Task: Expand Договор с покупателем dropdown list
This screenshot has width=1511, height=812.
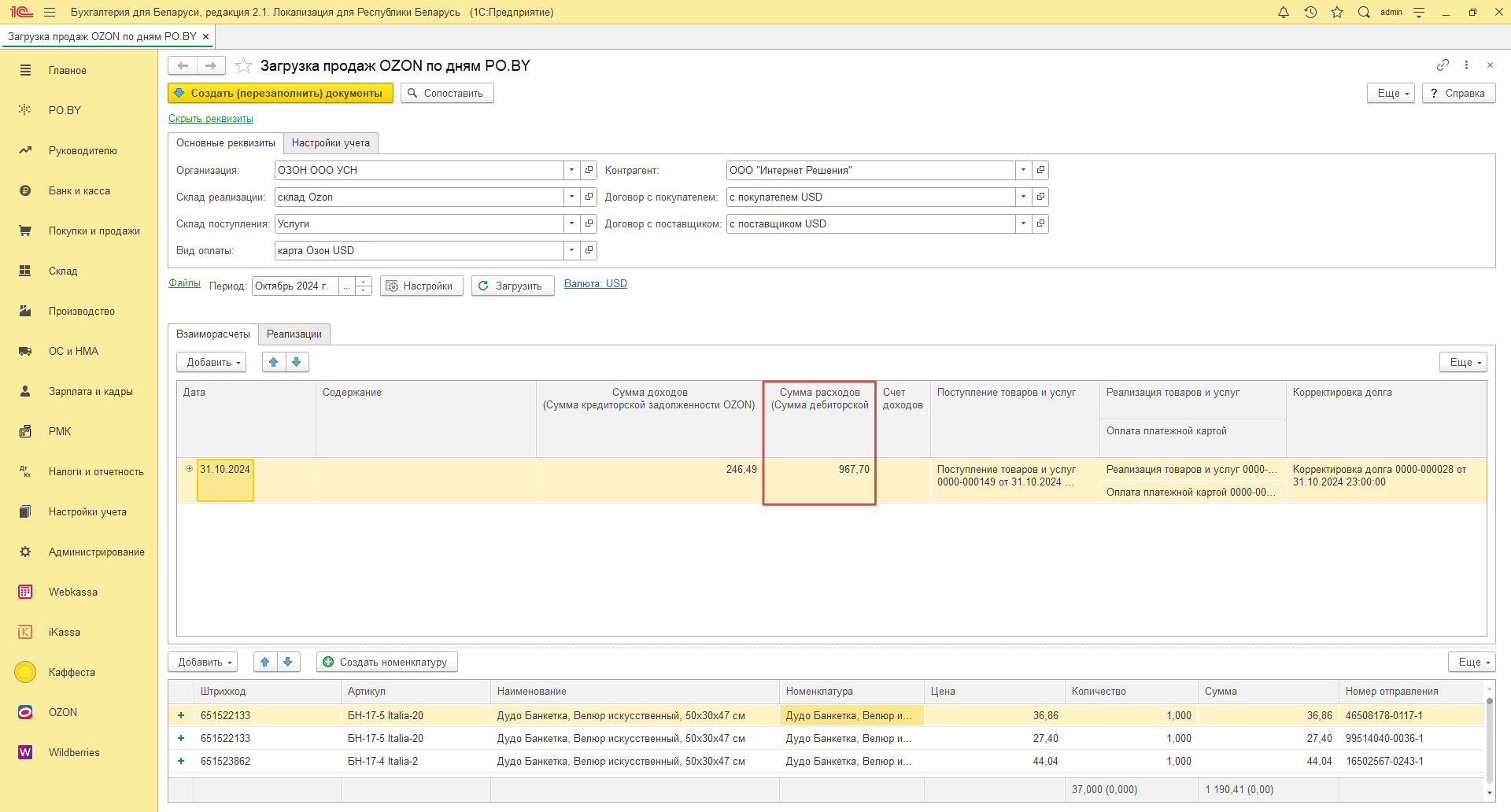Action: tap(1023, 197)
